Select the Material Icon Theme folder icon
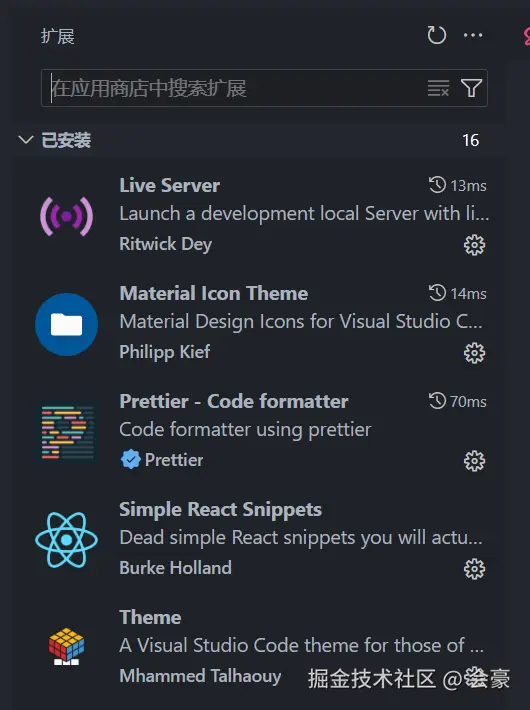 tap(67, 324)
